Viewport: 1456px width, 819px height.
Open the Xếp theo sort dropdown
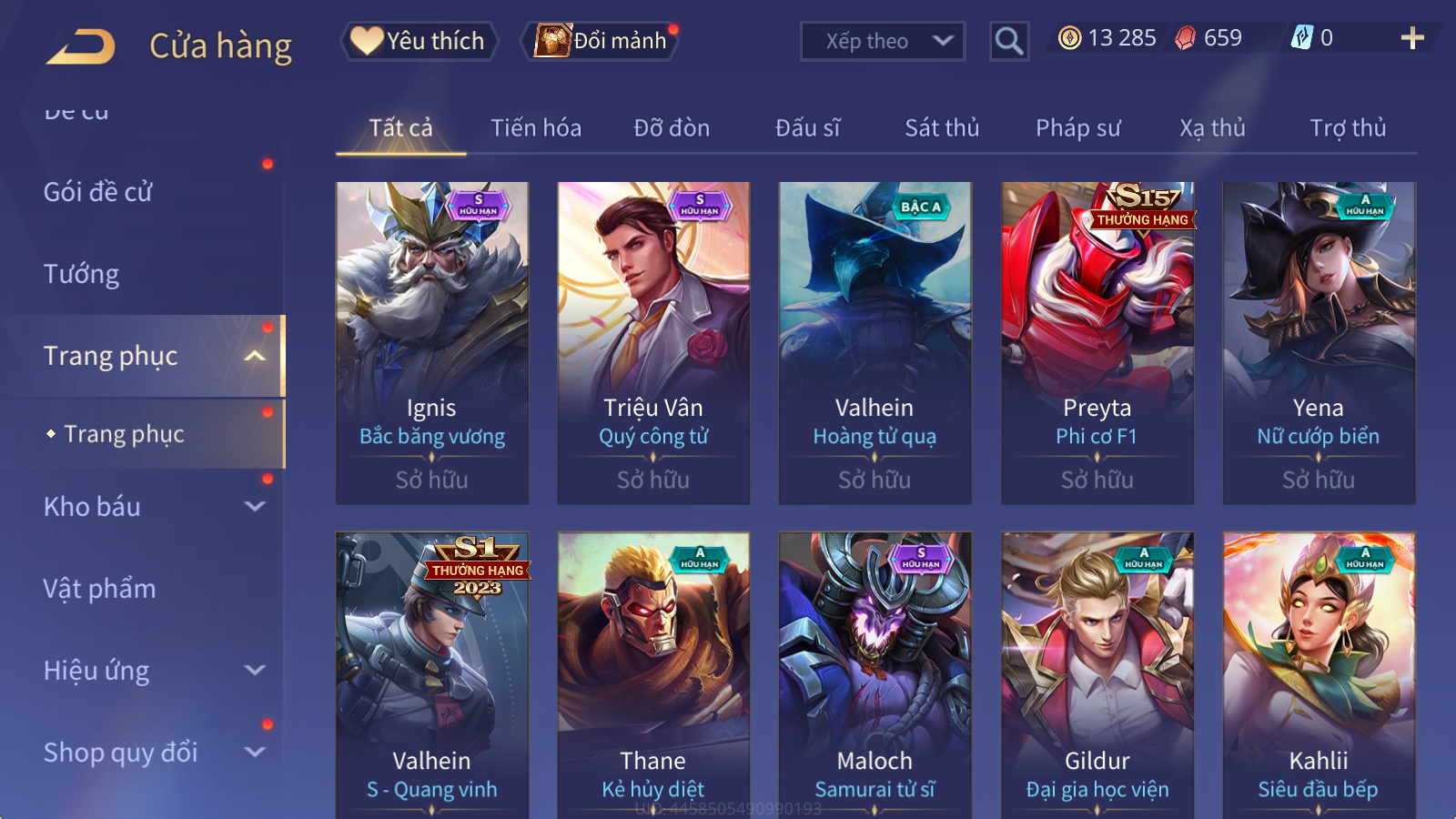click(x=883, y=41)
